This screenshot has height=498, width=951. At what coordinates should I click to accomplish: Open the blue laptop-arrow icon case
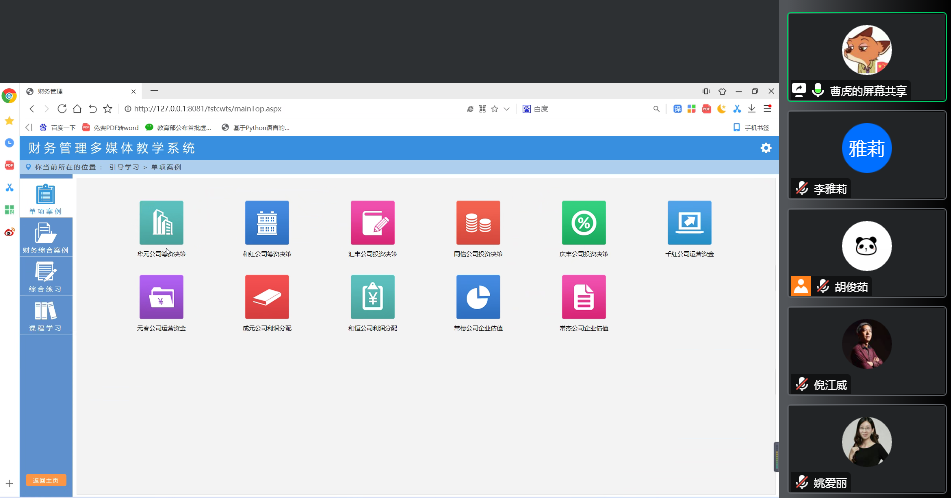tap(689, 223)
